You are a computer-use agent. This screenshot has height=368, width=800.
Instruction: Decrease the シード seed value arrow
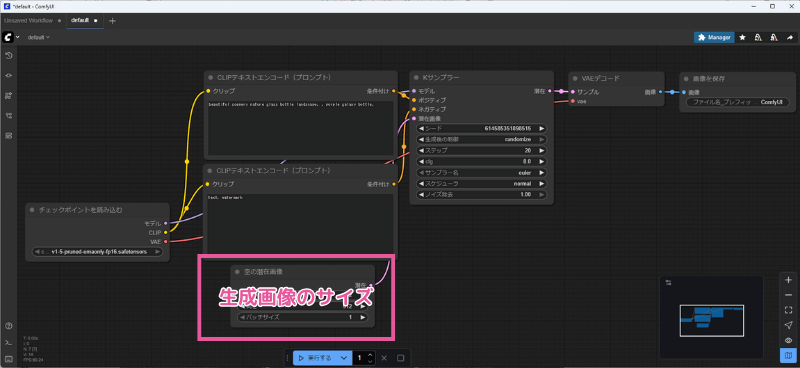(x=421, y=129)
